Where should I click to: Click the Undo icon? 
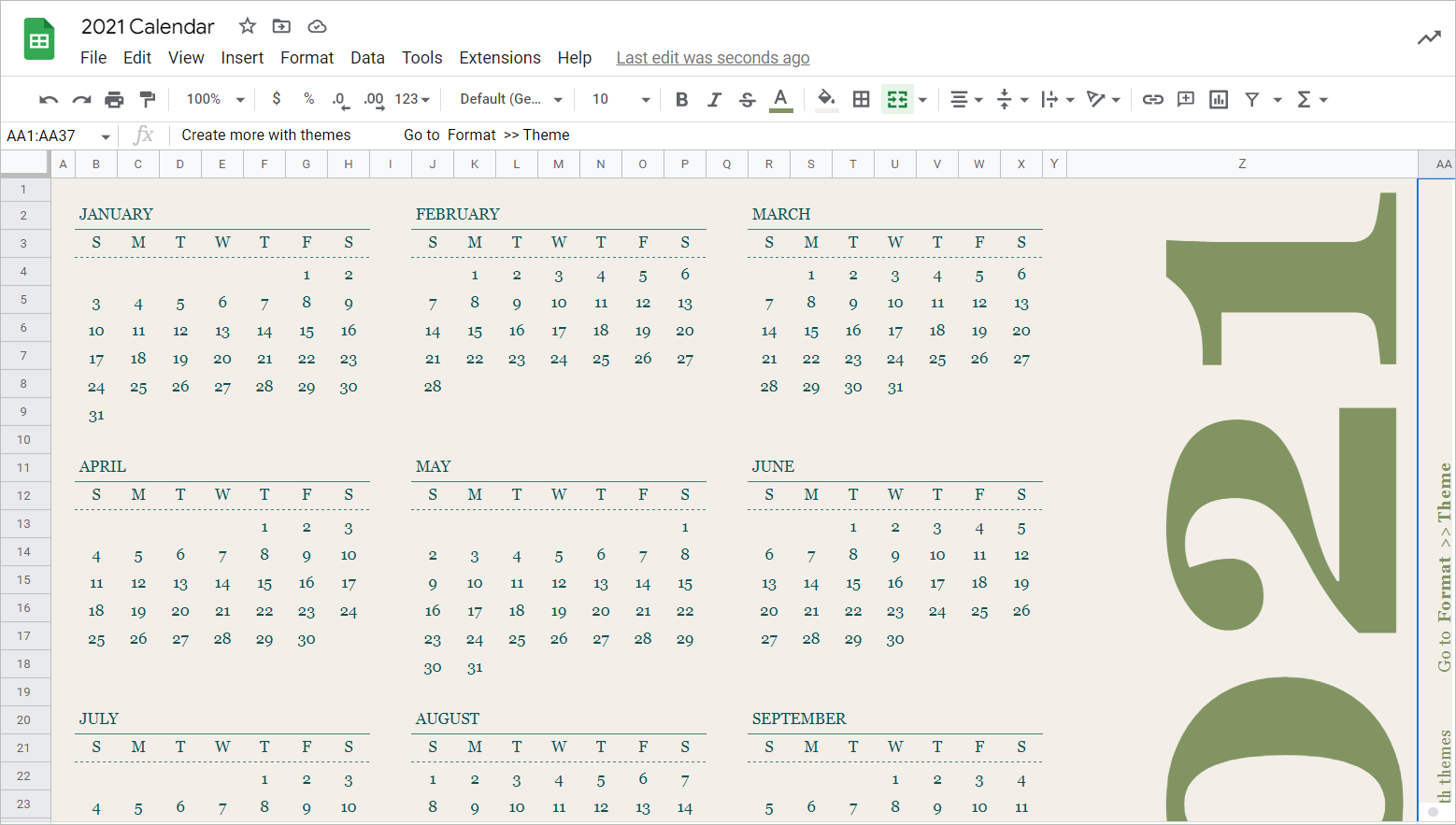click(x=48, y=98)
